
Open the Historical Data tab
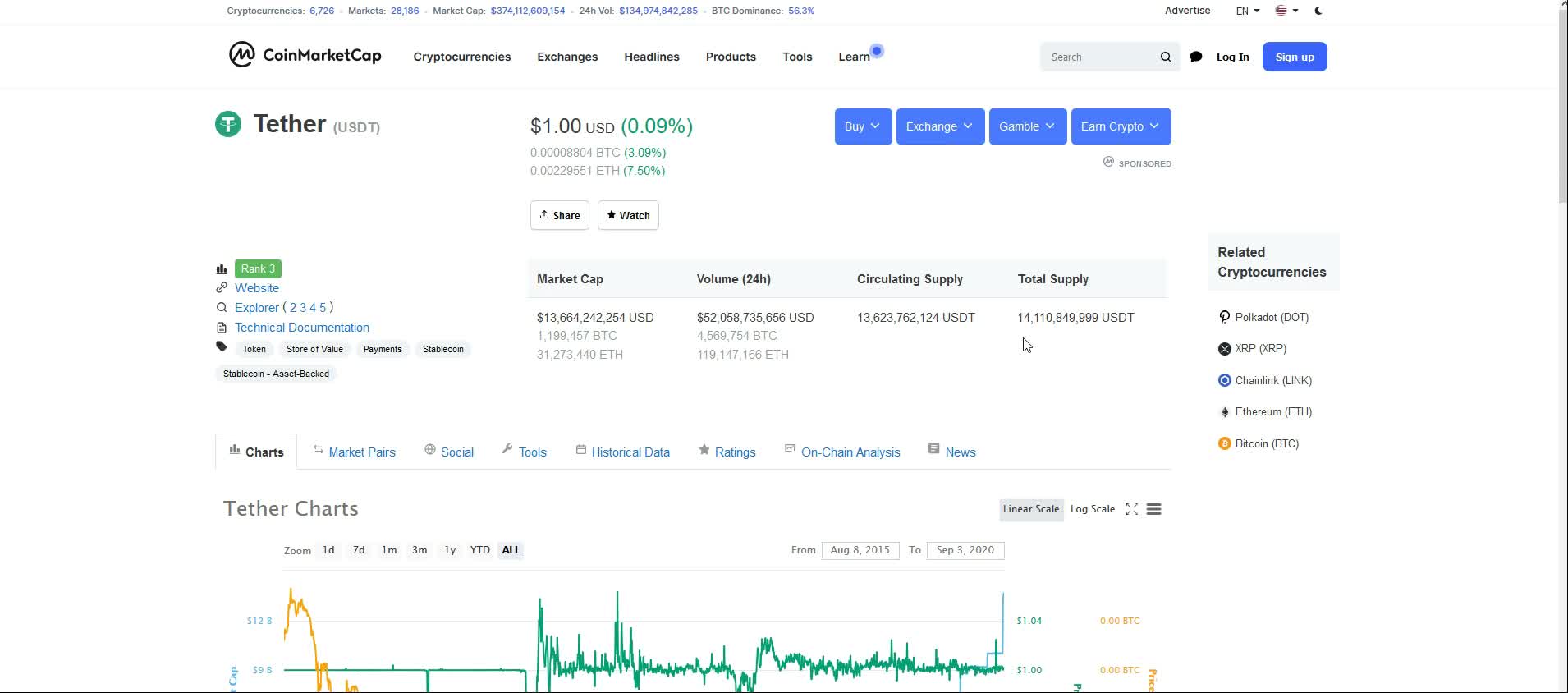coord(630,452)
